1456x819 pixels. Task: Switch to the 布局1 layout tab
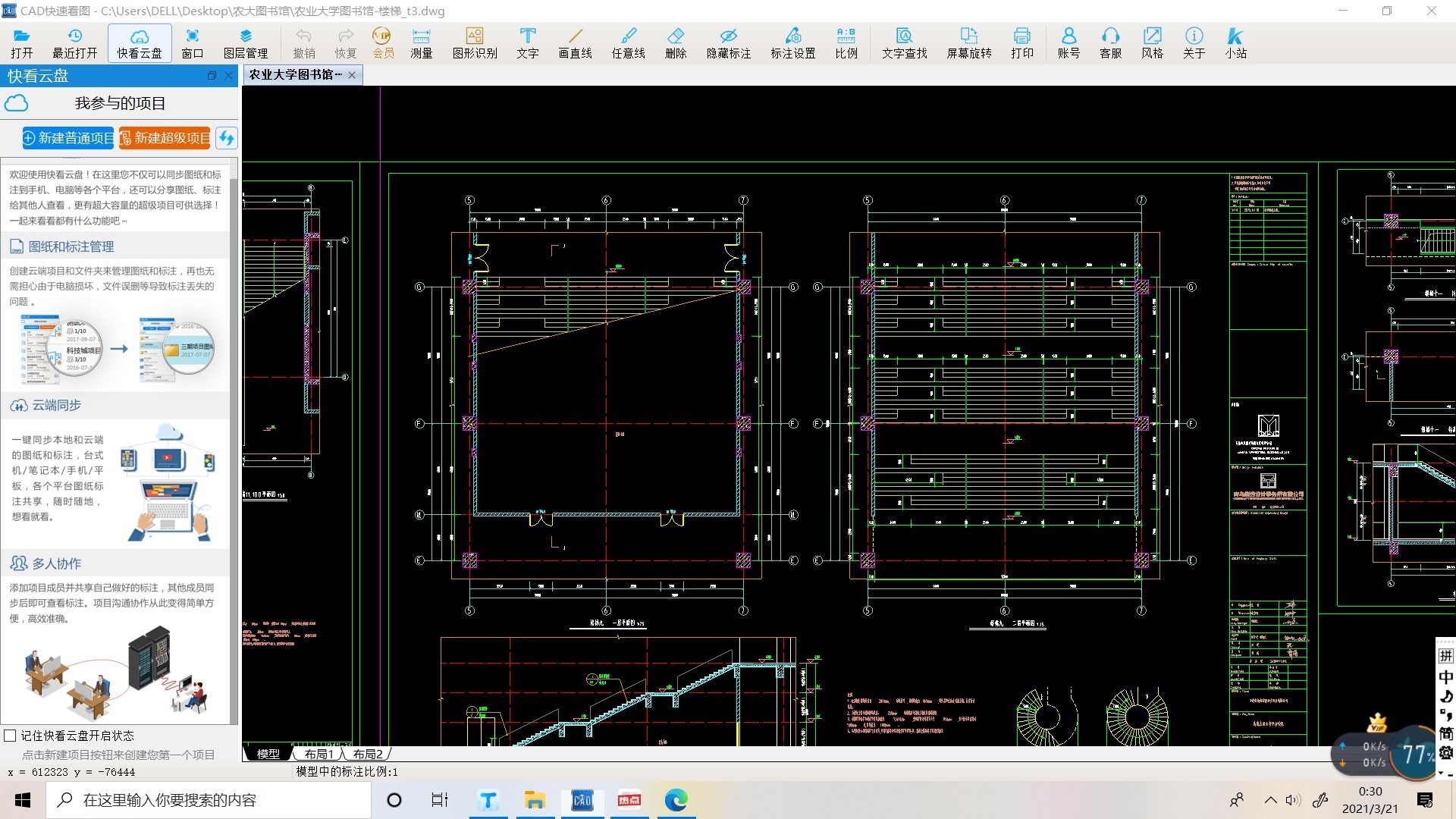pos(318,754)
